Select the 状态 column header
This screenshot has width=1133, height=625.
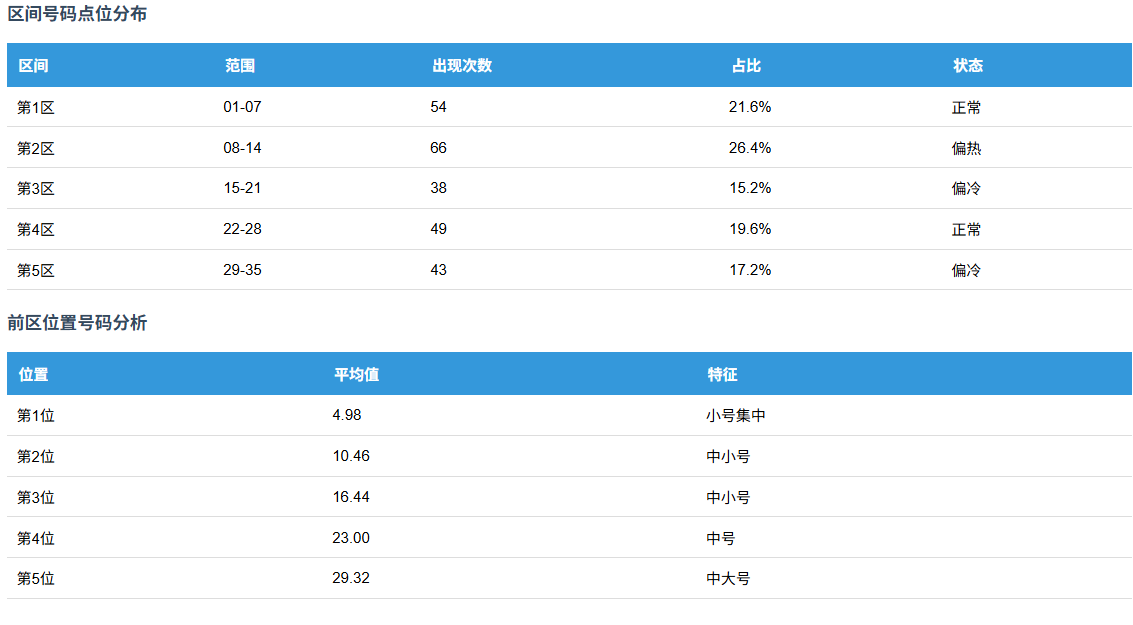click(x=967, y=66)
